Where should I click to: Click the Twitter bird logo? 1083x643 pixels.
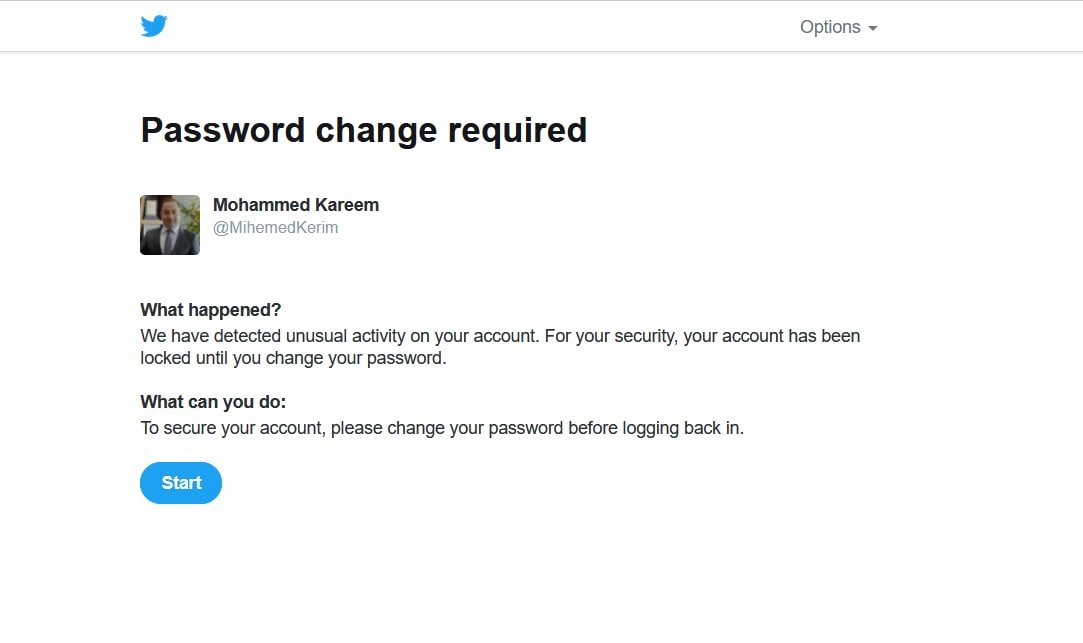pos(154,26)
